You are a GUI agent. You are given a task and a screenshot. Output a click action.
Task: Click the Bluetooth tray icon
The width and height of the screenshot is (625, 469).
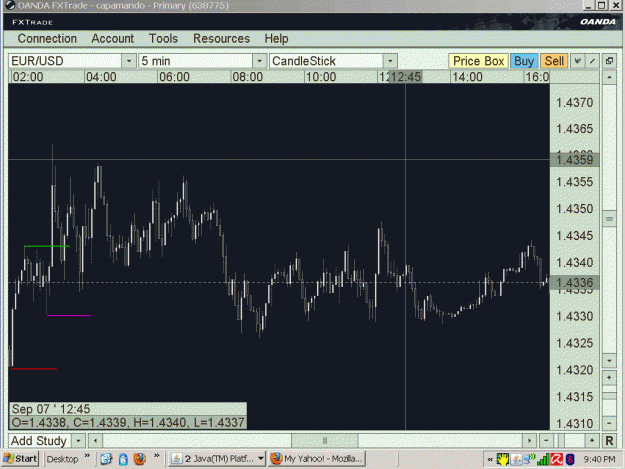(570, 459)
